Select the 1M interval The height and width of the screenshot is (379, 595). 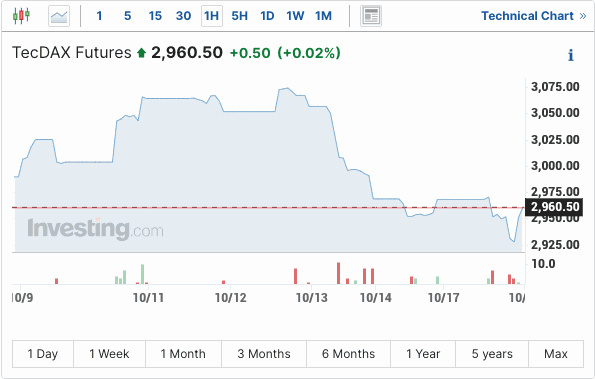323,16
